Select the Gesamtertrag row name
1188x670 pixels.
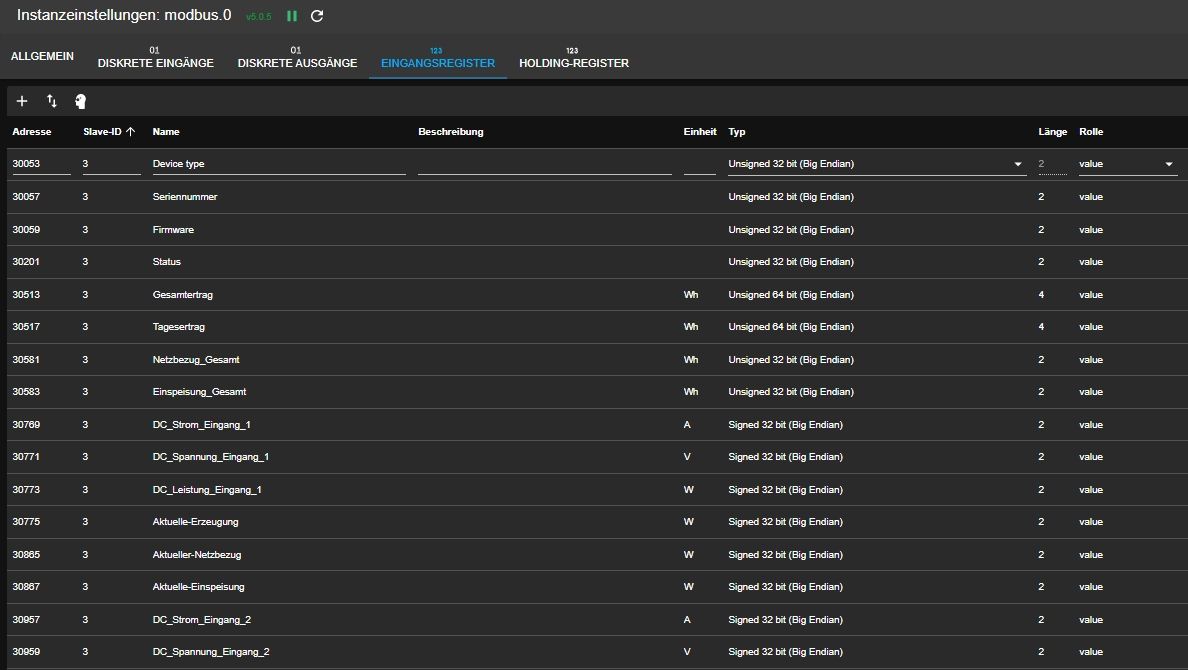(x=183, y=295)
